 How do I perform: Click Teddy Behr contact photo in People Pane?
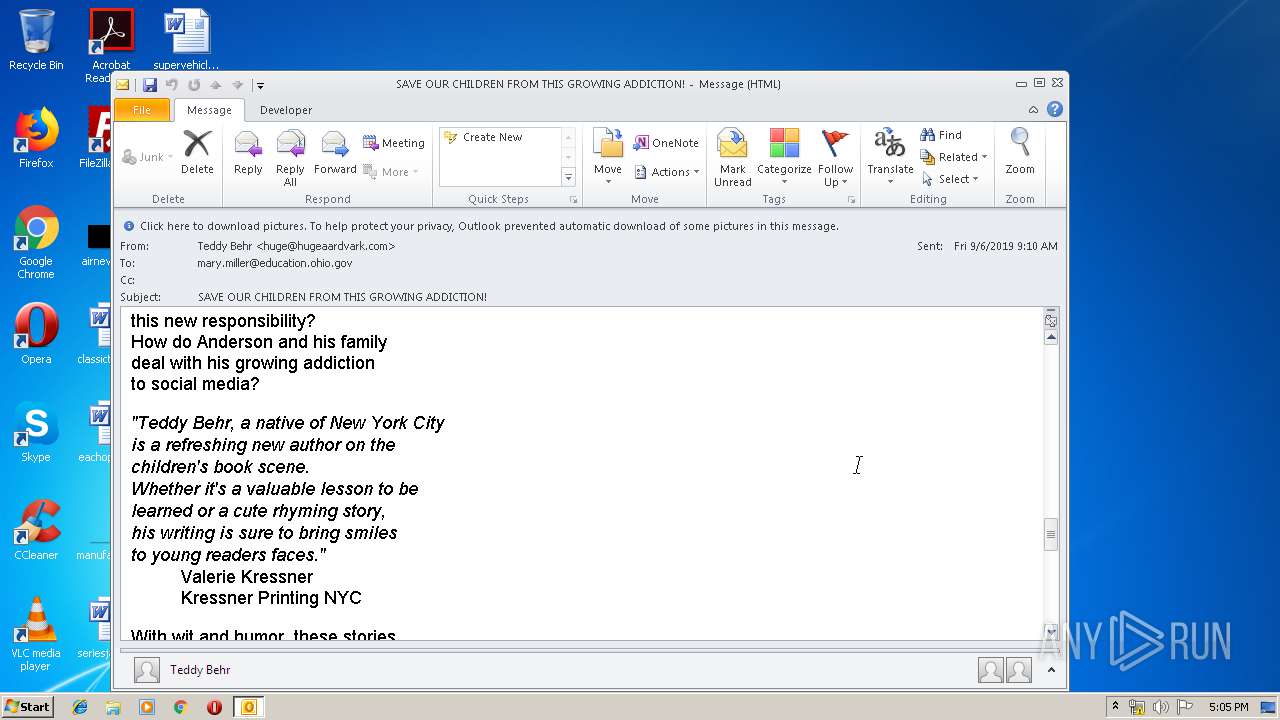click(x=147, y=670)
